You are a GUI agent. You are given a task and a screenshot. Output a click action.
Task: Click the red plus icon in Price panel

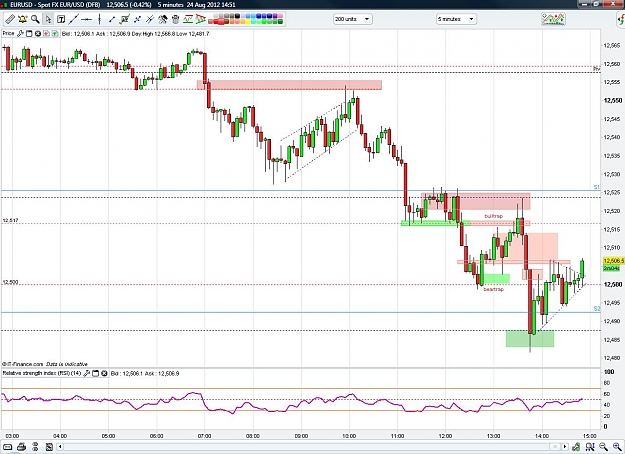coord(46,33)
